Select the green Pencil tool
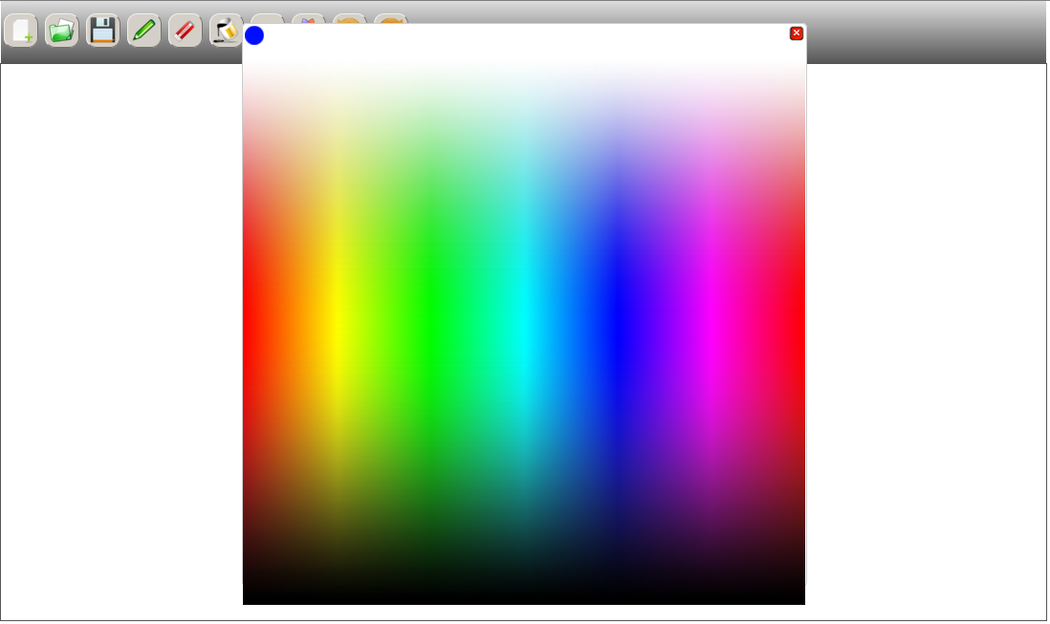This screenshot has width=1050, height=624. [144, 30]
